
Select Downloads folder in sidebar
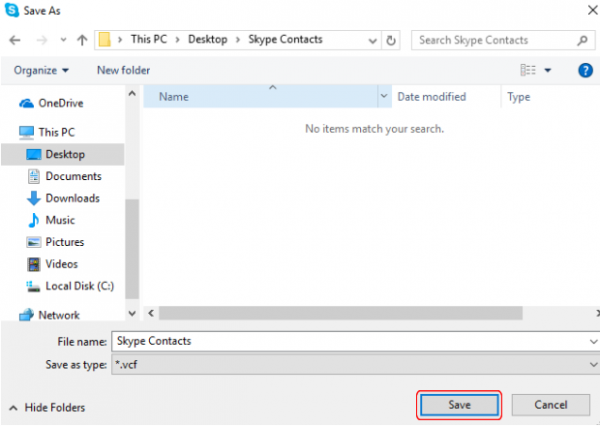72,198
